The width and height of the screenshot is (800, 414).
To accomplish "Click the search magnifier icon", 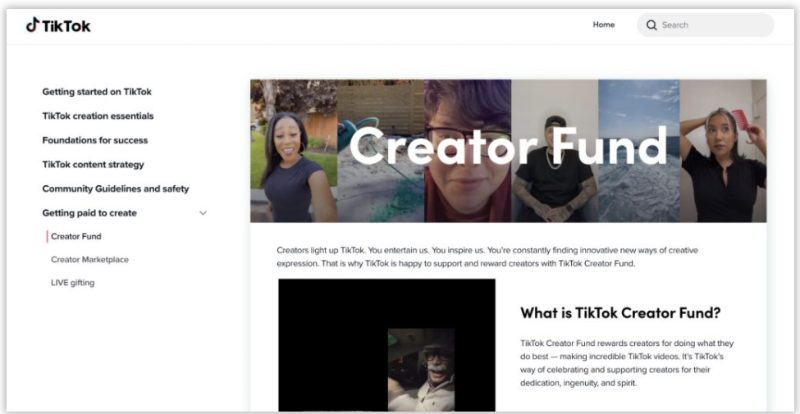I will pyautogui.click(x=652, y=25).
